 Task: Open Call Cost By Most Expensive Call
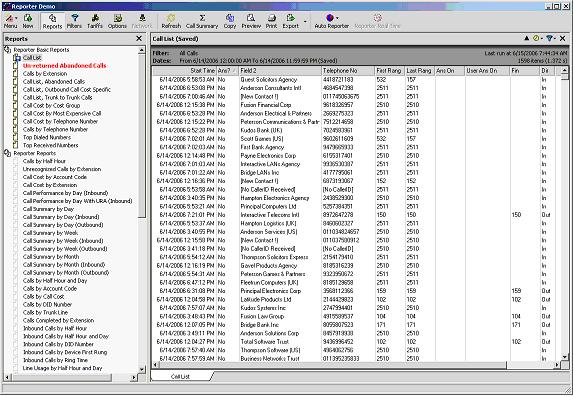point(62,113)
